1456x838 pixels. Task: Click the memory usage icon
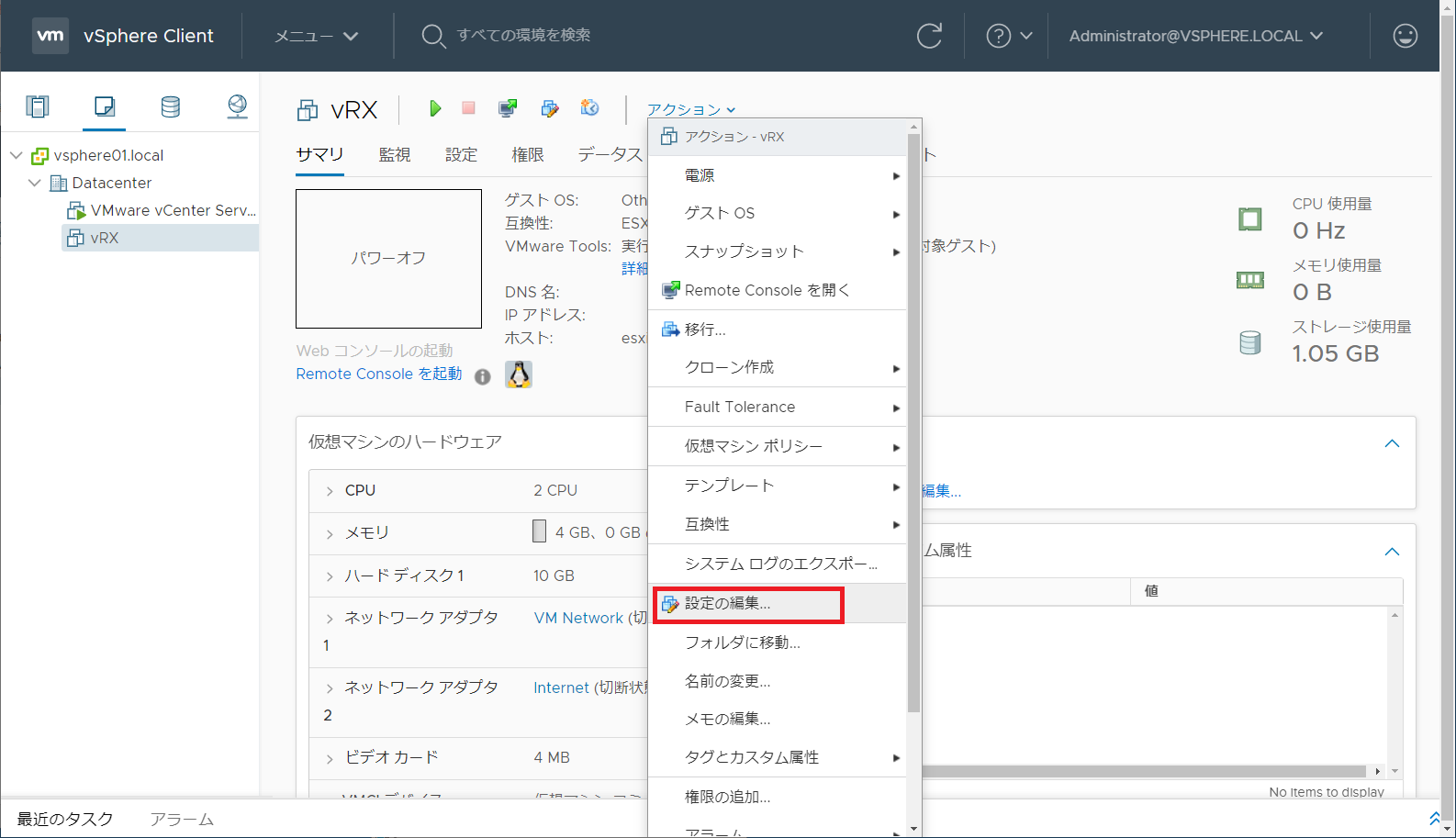pos(1249,280)
